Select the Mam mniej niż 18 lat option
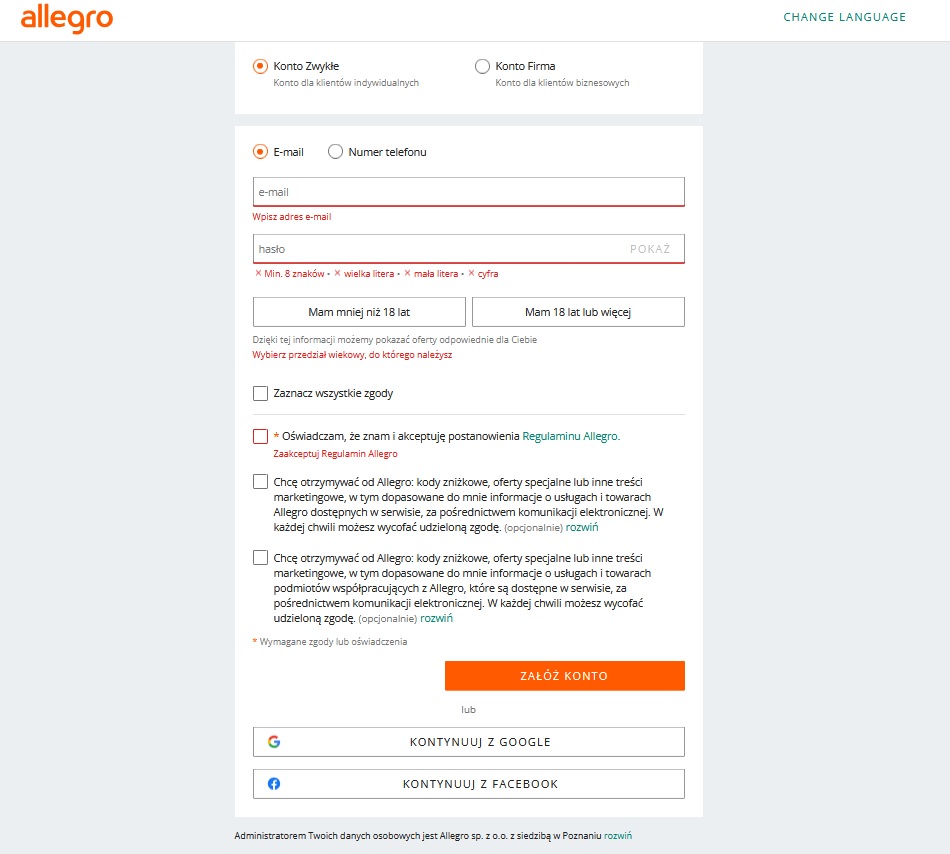 click(359, 312)
